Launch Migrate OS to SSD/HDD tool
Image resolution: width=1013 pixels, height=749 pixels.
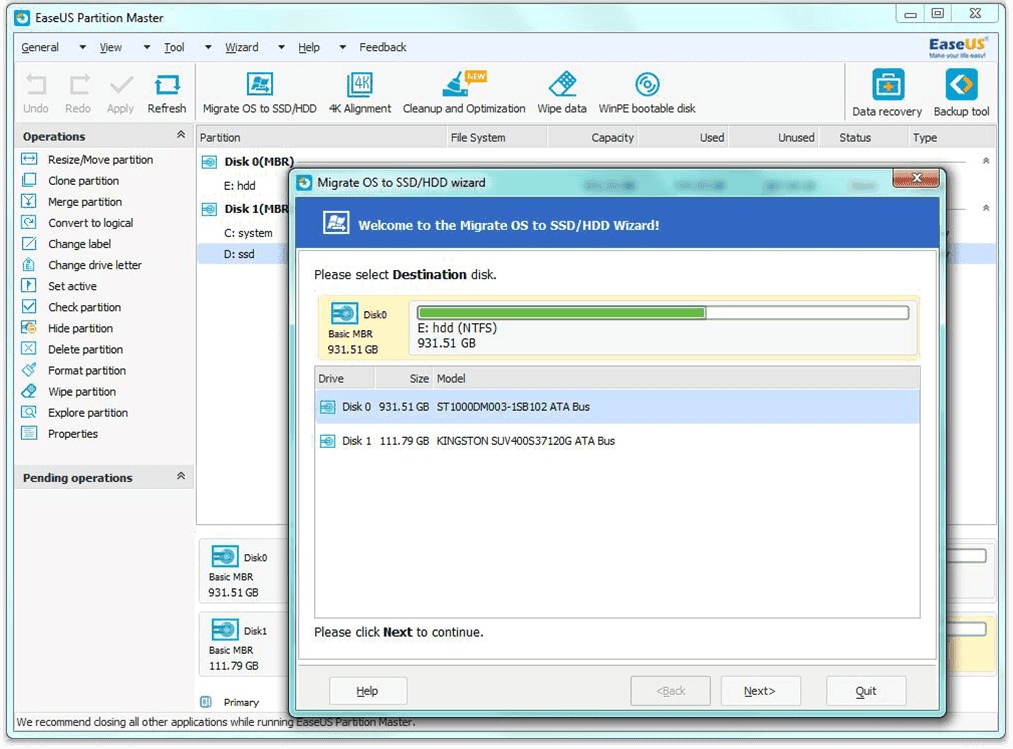point(260,94)
